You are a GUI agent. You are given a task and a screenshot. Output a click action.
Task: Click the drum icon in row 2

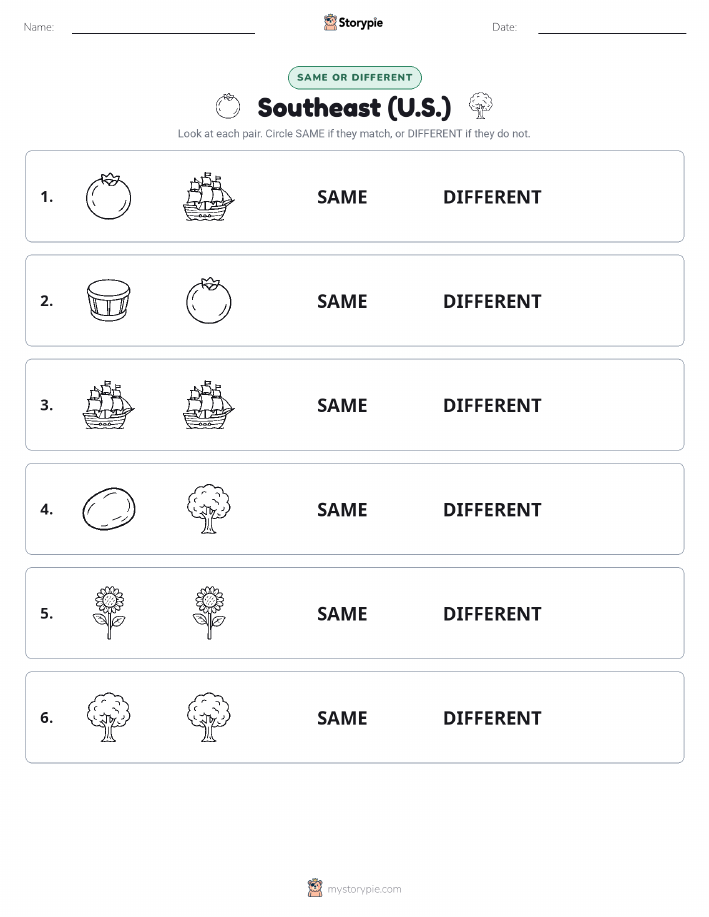point(108,300)
